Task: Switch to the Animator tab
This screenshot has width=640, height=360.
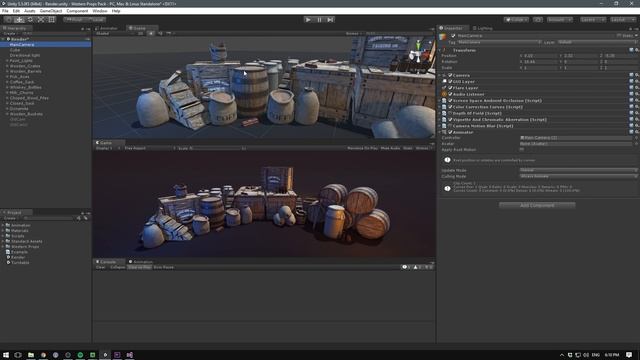Action: 107,28
